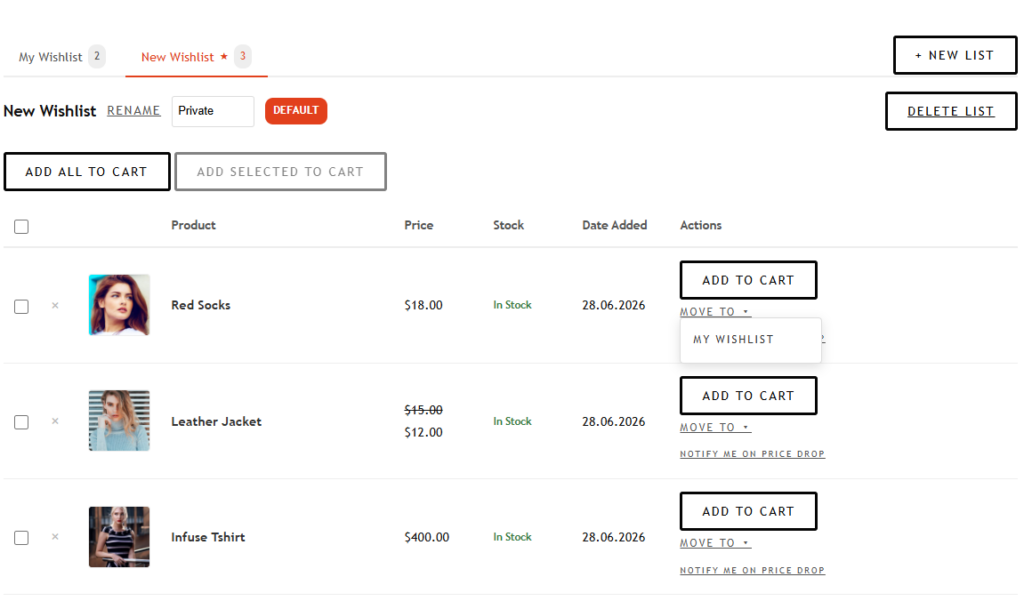Remove Red Socks with its x icon
This screenshot has width=1024, height=609.
[x=55, y=305]
